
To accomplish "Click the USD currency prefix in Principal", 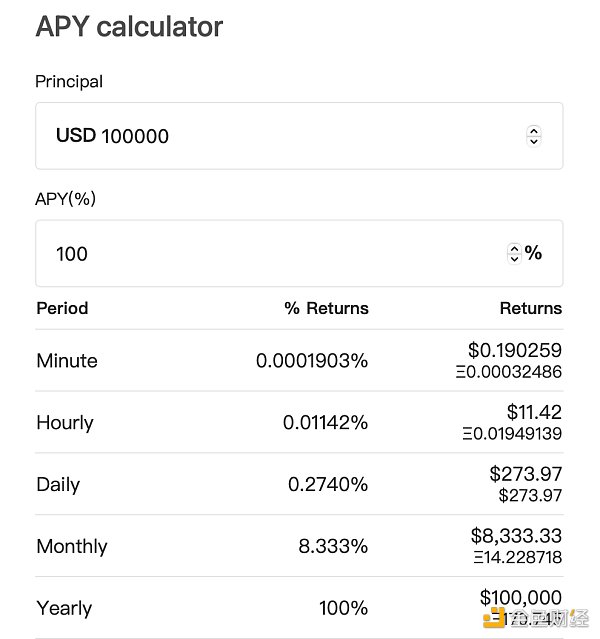I will (x=76, y=136).
